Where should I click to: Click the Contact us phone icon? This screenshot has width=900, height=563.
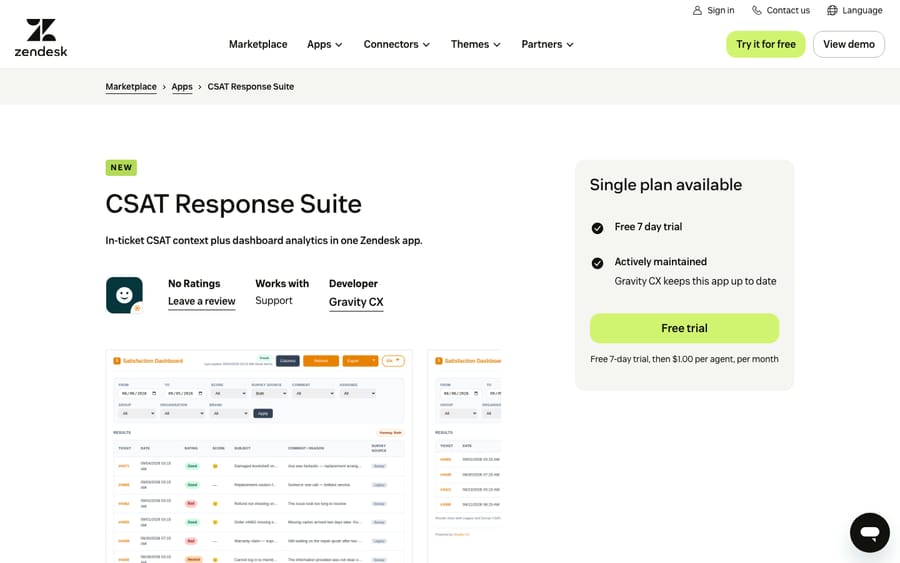coord(757,10)
